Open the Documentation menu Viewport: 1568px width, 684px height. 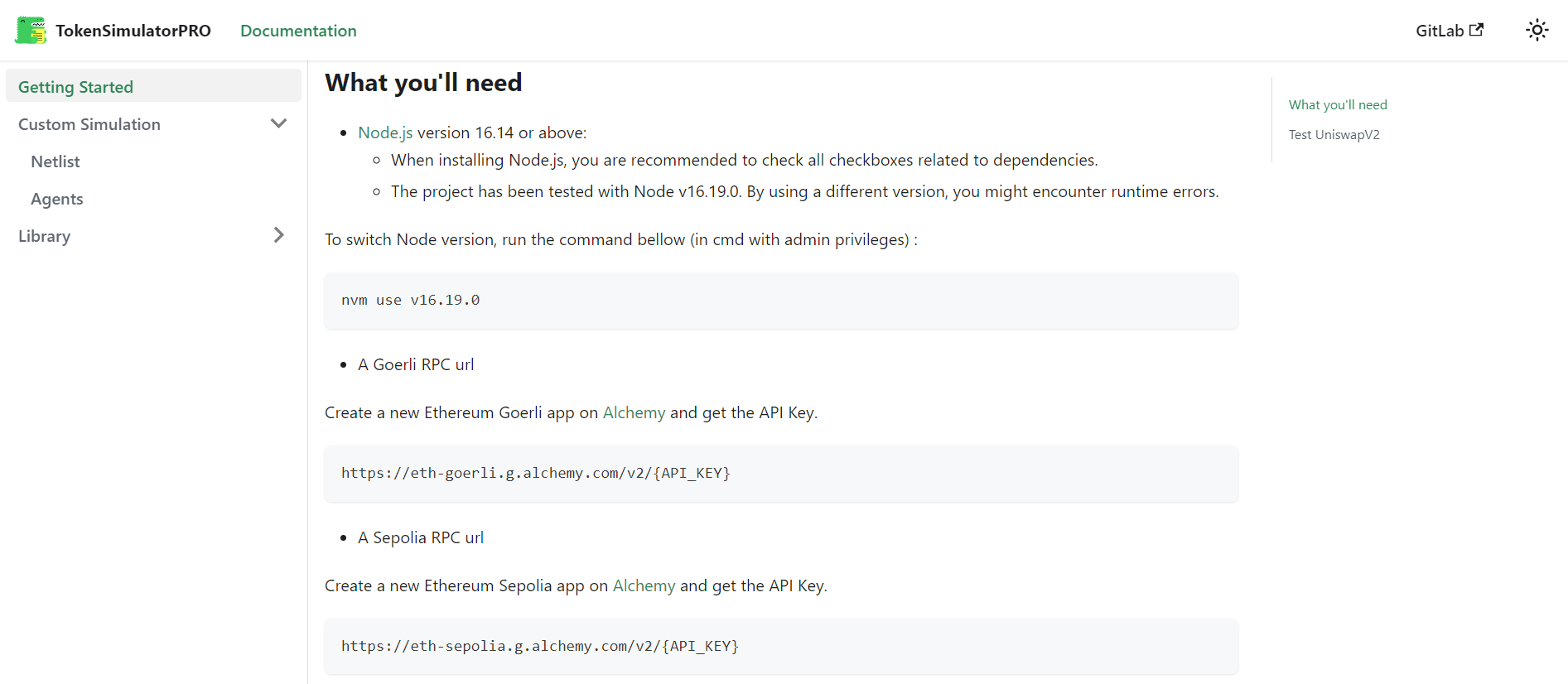click(x=298, y=31)
